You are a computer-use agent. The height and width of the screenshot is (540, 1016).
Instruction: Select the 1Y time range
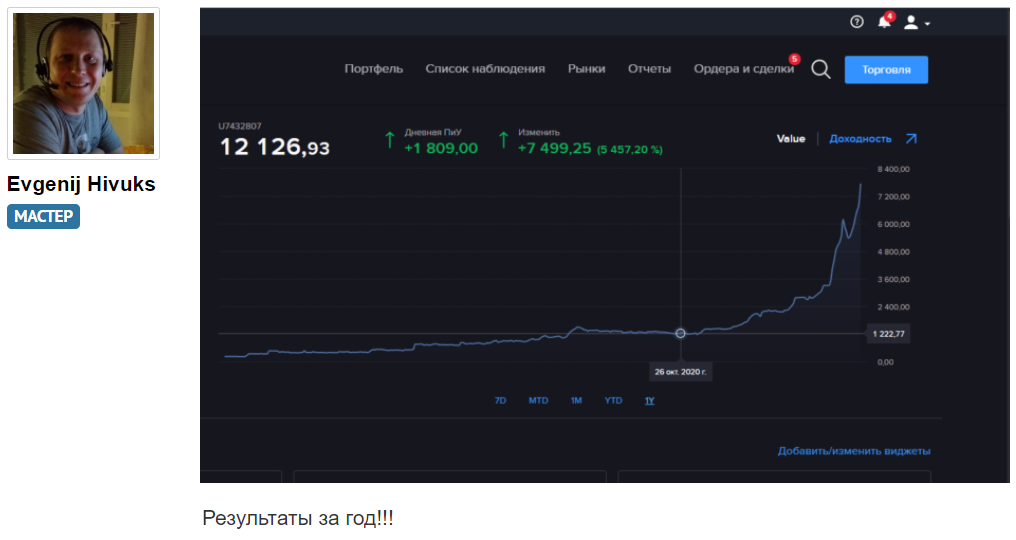click(649, 401)
